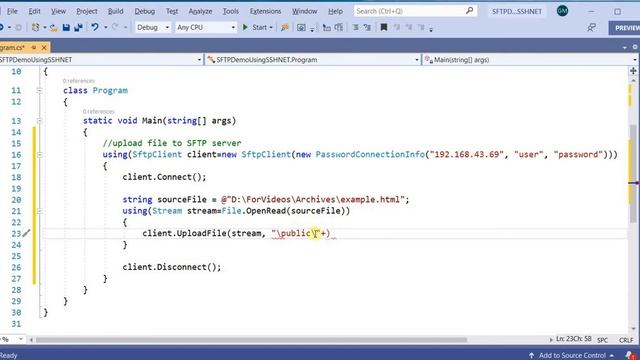Open the Tools menu
Image resolution: width=640 pixels, height=360 pixels.
click(x=231, y=11)
